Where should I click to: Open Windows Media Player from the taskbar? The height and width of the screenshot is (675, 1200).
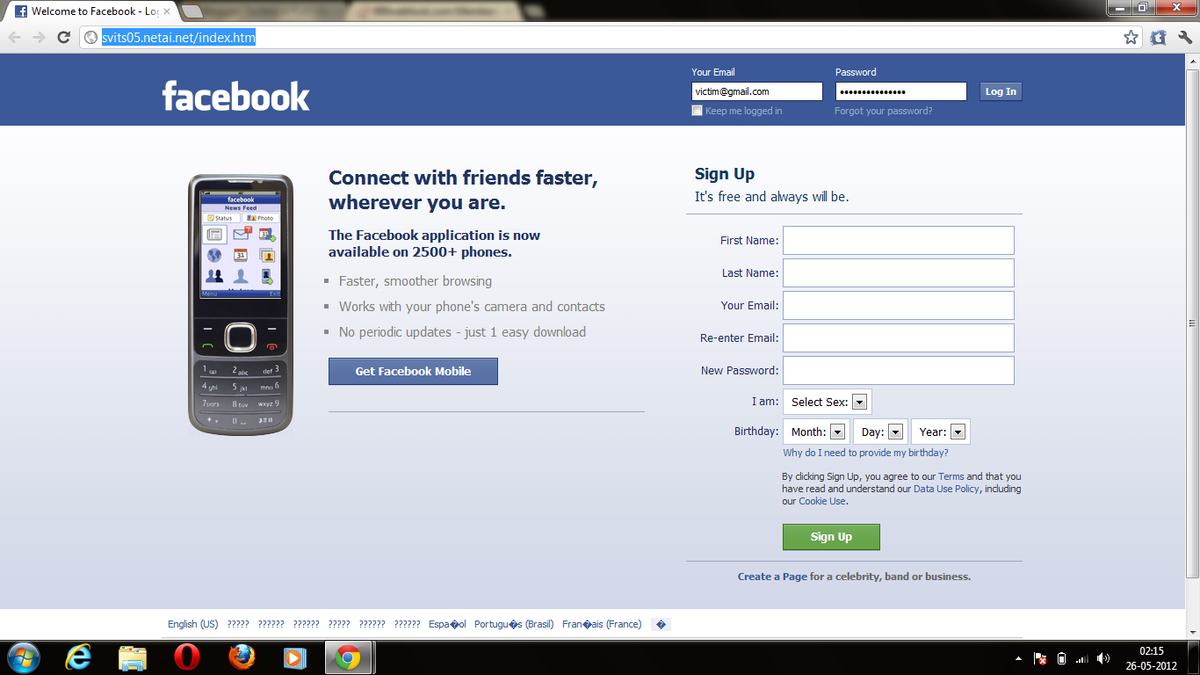click(294, 658)
